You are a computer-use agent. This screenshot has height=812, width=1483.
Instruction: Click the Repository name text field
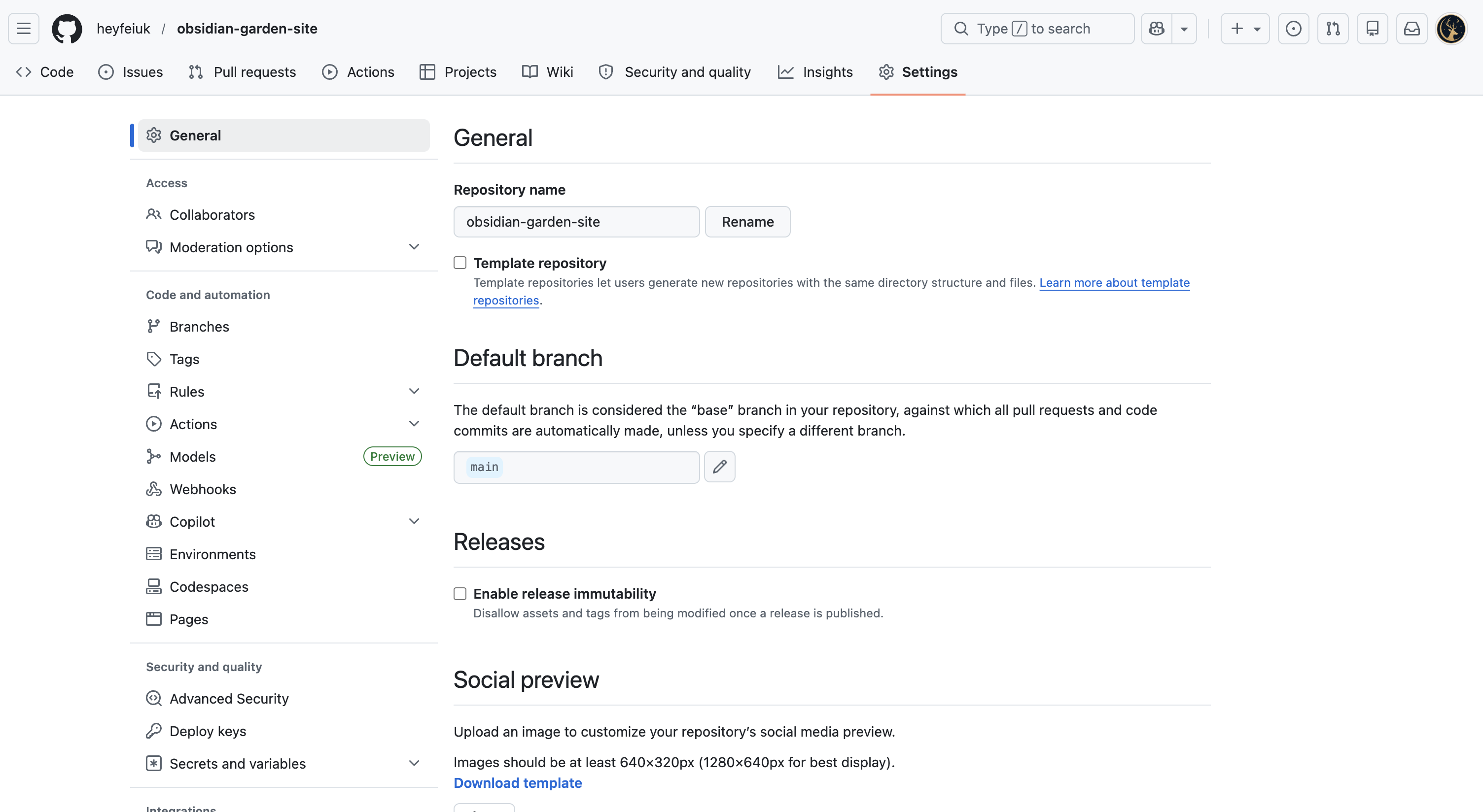576,222
